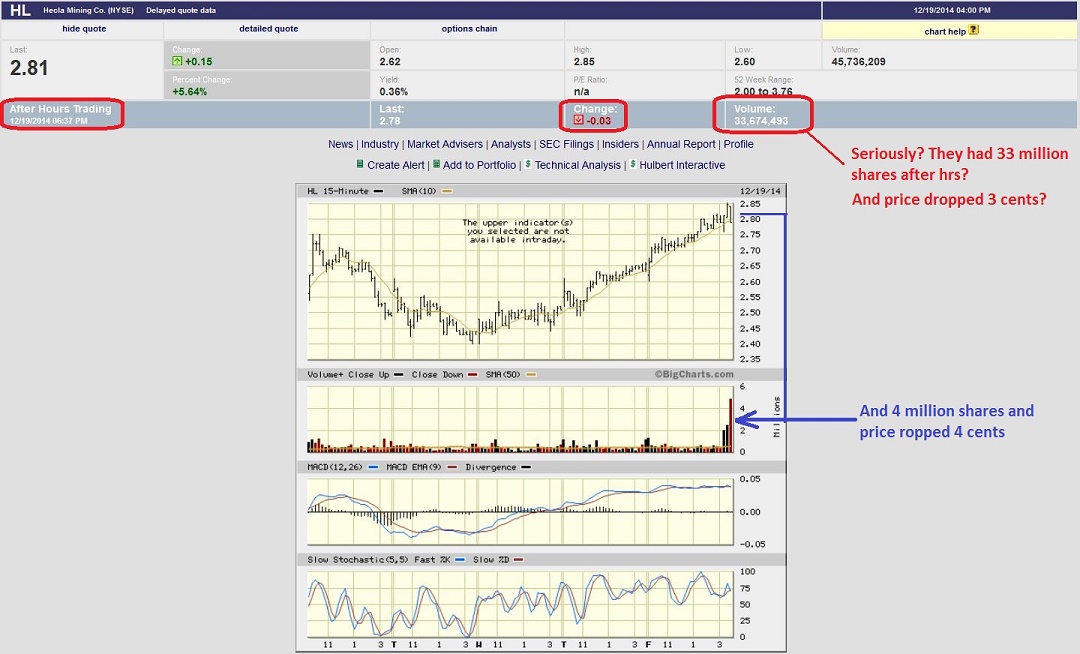Open Hulbert Interactive link
Viewport: 1080px width, 654px height.
tap(682, 165)
